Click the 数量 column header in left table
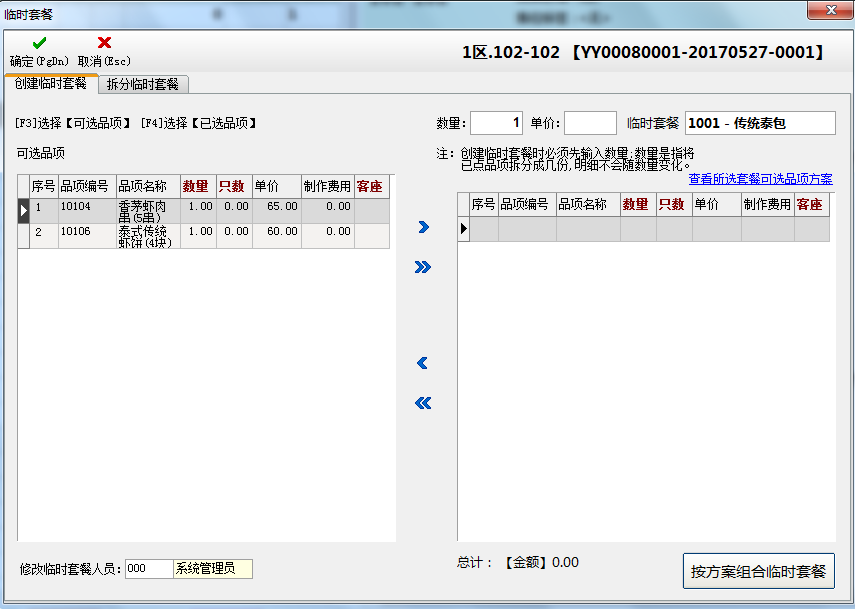The image size is (855, 609). (197, 186)
